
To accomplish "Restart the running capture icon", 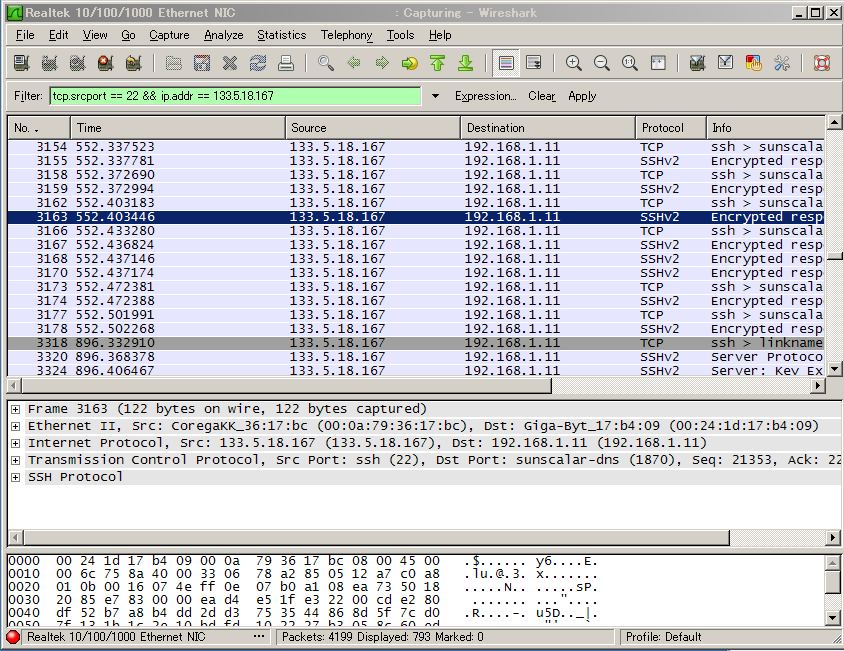I will [133, 63].
